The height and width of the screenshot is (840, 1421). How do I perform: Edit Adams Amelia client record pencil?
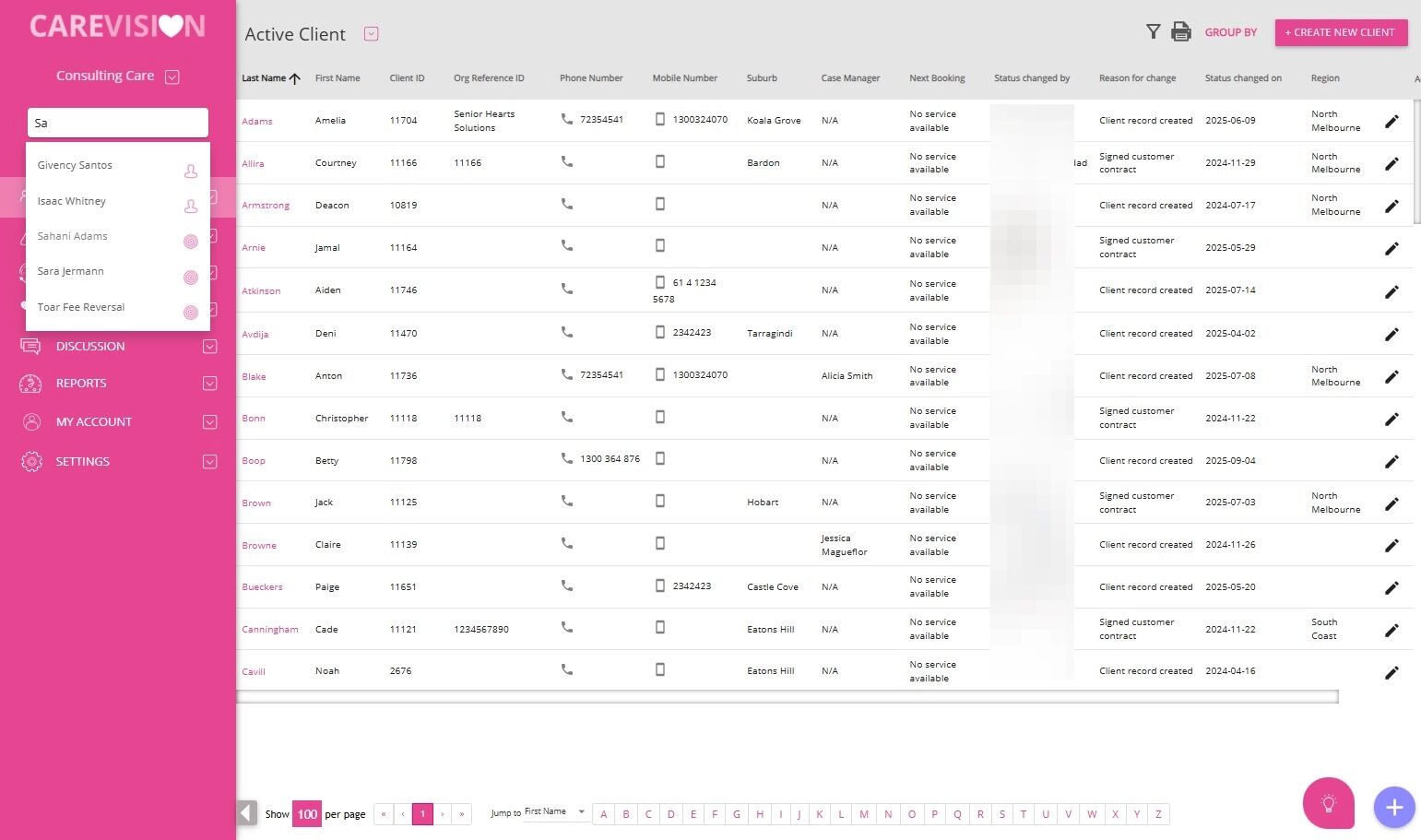coord(1392,121)
